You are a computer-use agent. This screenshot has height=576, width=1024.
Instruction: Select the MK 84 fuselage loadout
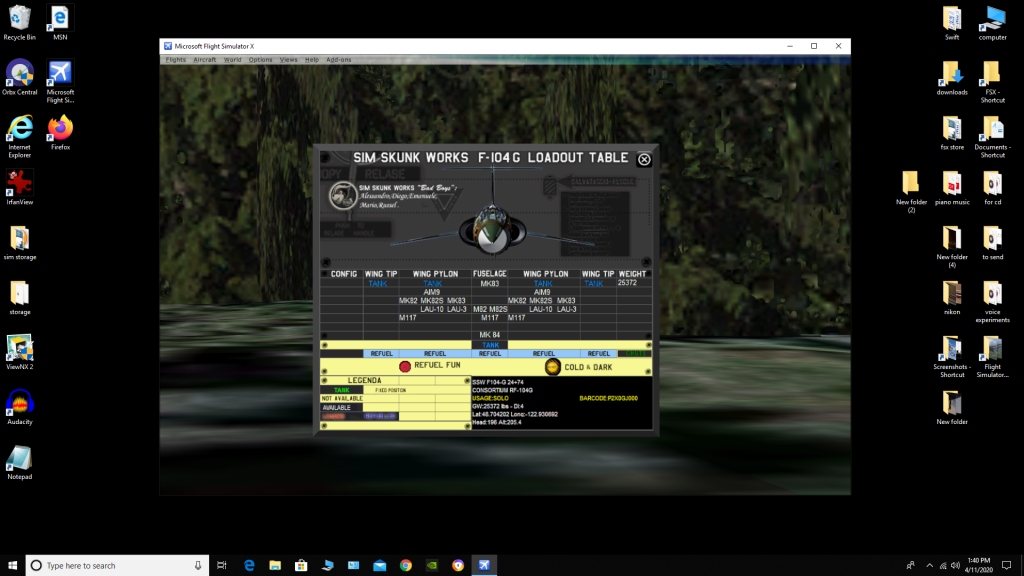click(490, 334)
